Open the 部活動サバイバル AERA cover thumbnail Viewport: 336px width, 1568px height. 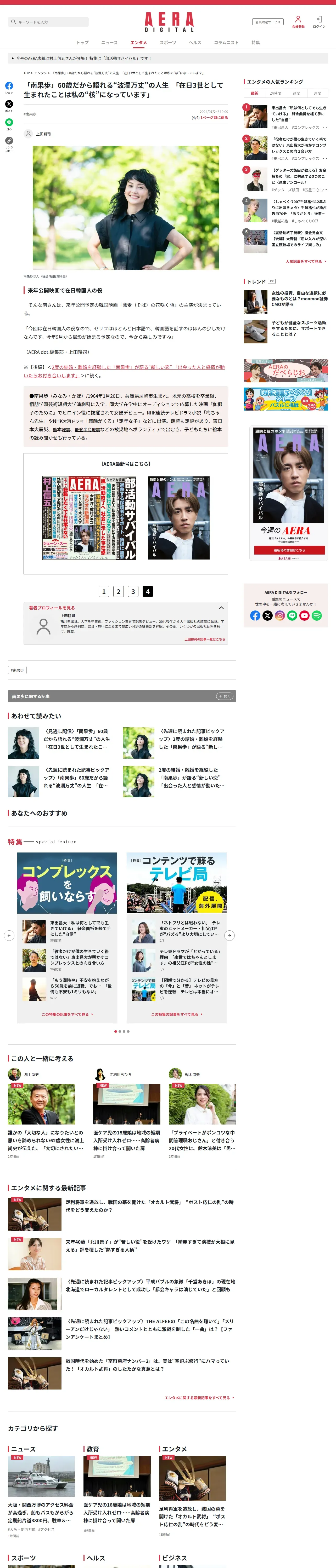[x=179, y=518]
